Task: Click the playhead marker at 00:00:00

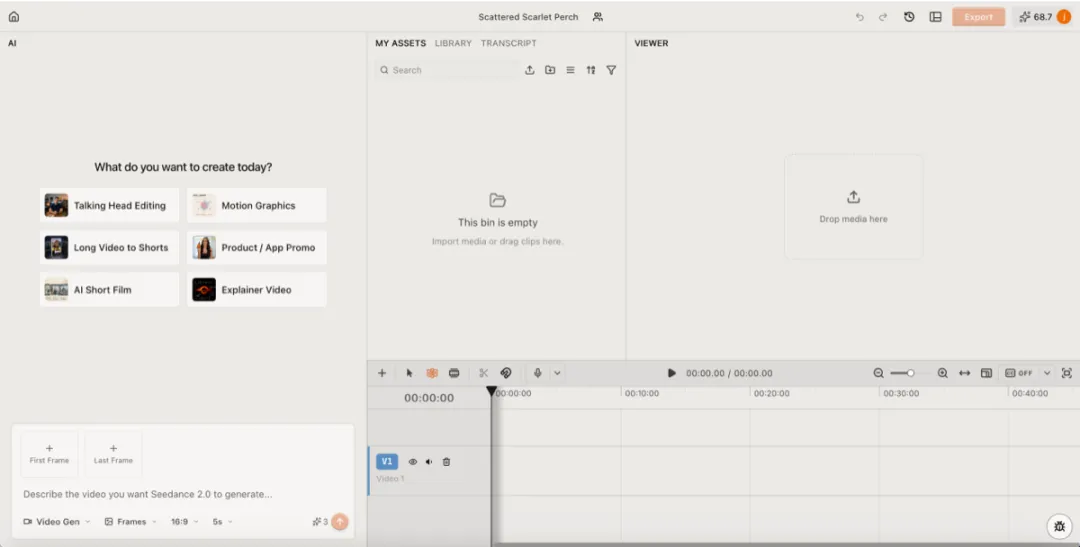Action: coord(491,391)
